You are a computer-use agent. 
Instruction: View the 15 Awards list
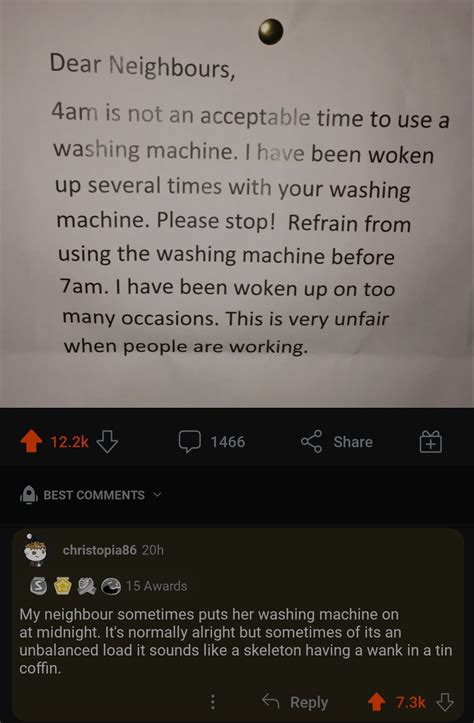(156, 586)
